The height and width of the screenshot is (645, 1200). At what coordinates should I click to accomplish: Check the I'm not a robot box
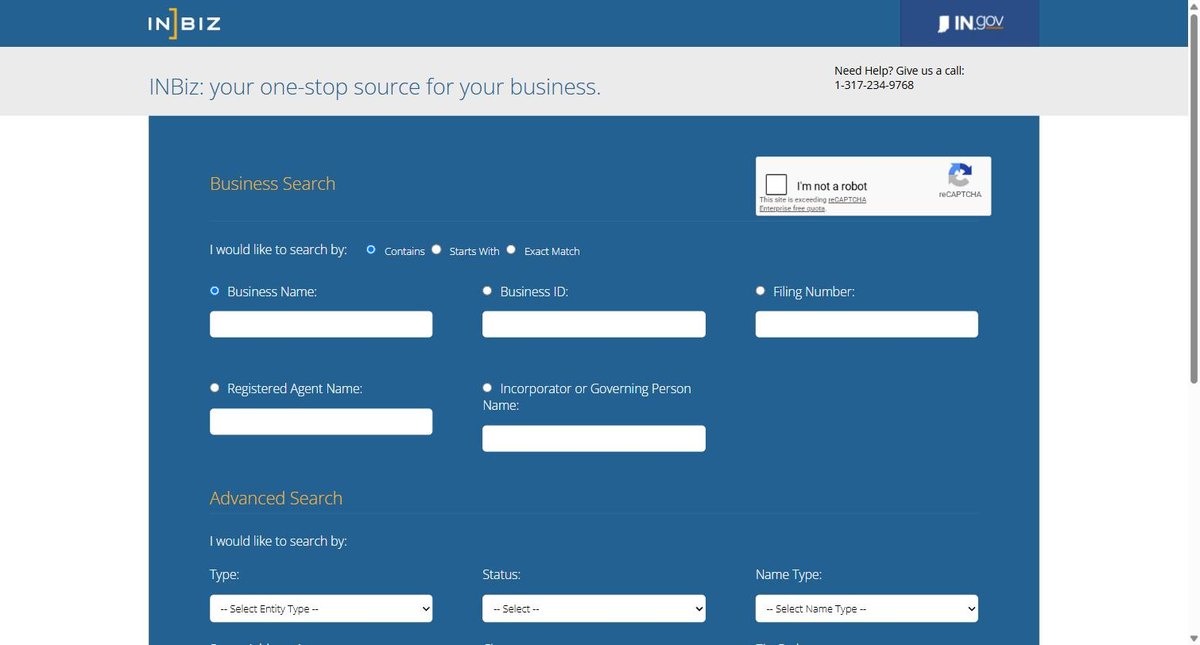pos(776,185)
